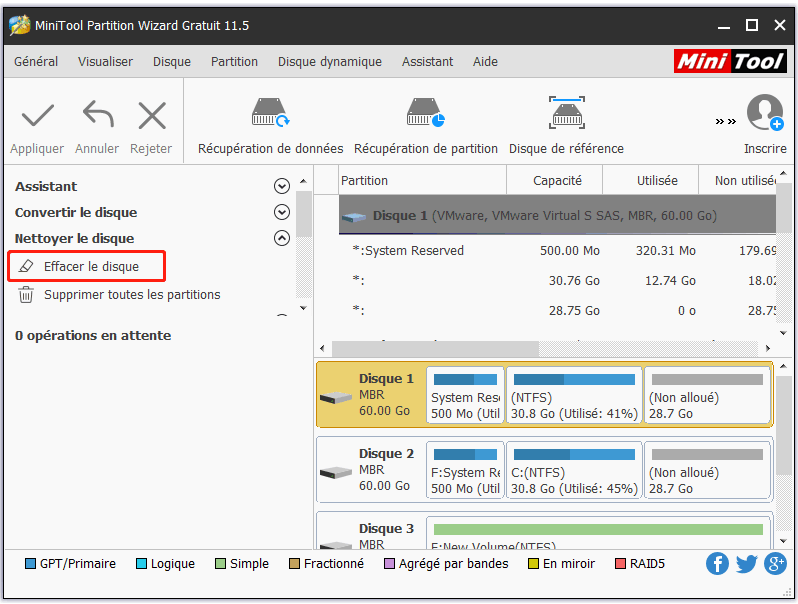The width and height of the screenshot is (798, 604).
Task: Select Disque 1 header row in list
Action: [x=557, y=216]
